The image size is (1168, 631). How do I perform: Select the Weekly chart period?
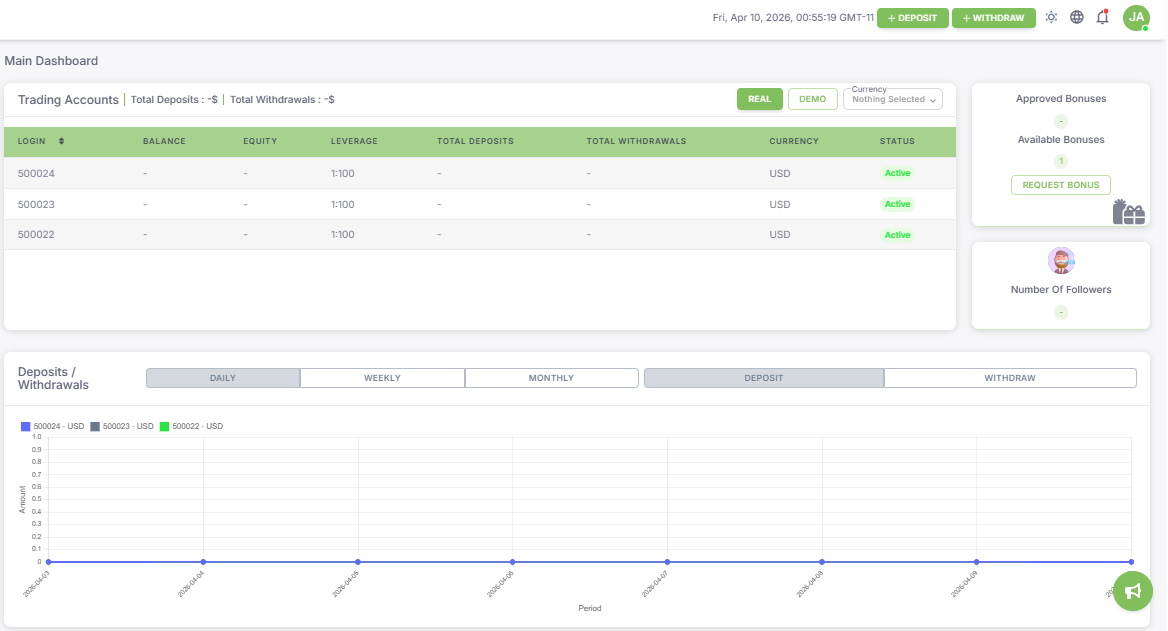point(382,378)
